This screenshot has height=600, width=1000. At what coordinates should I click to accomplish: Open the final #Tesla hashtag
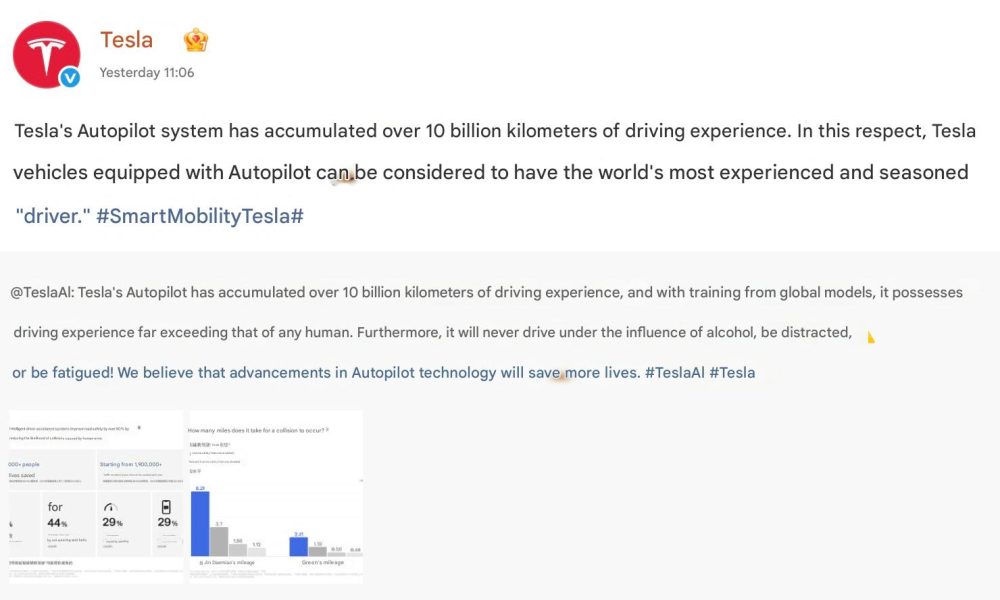point(732,373)
